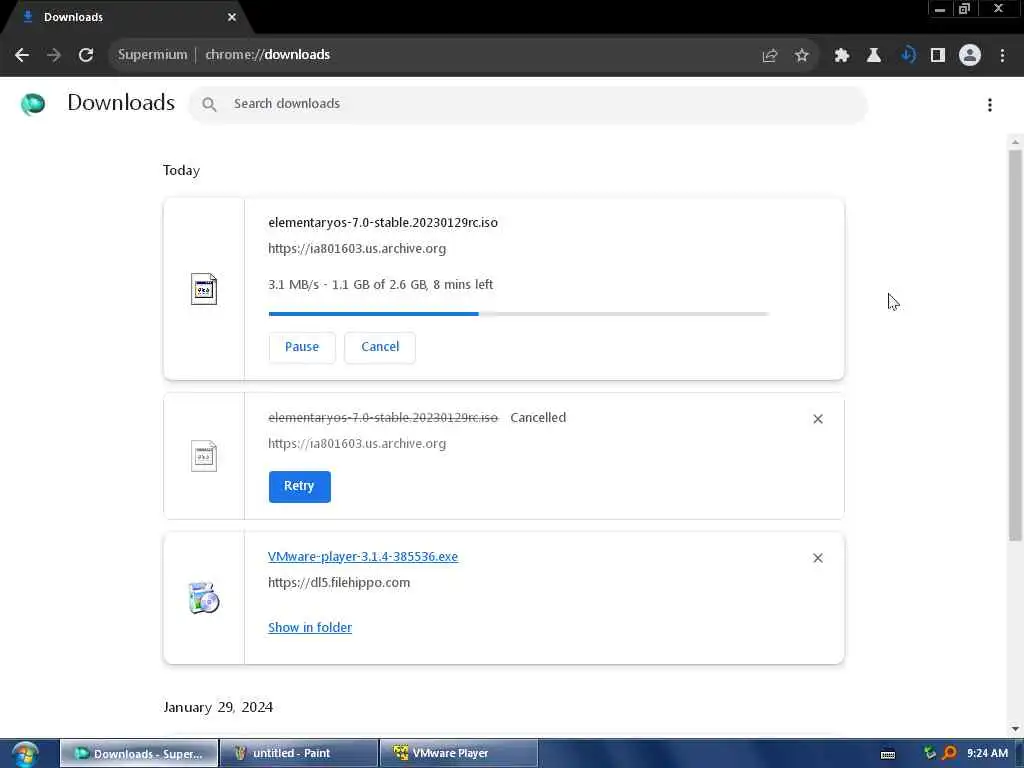
Task: Click the January 29, 2024 date heading
Action: click(x=218, y=707)
